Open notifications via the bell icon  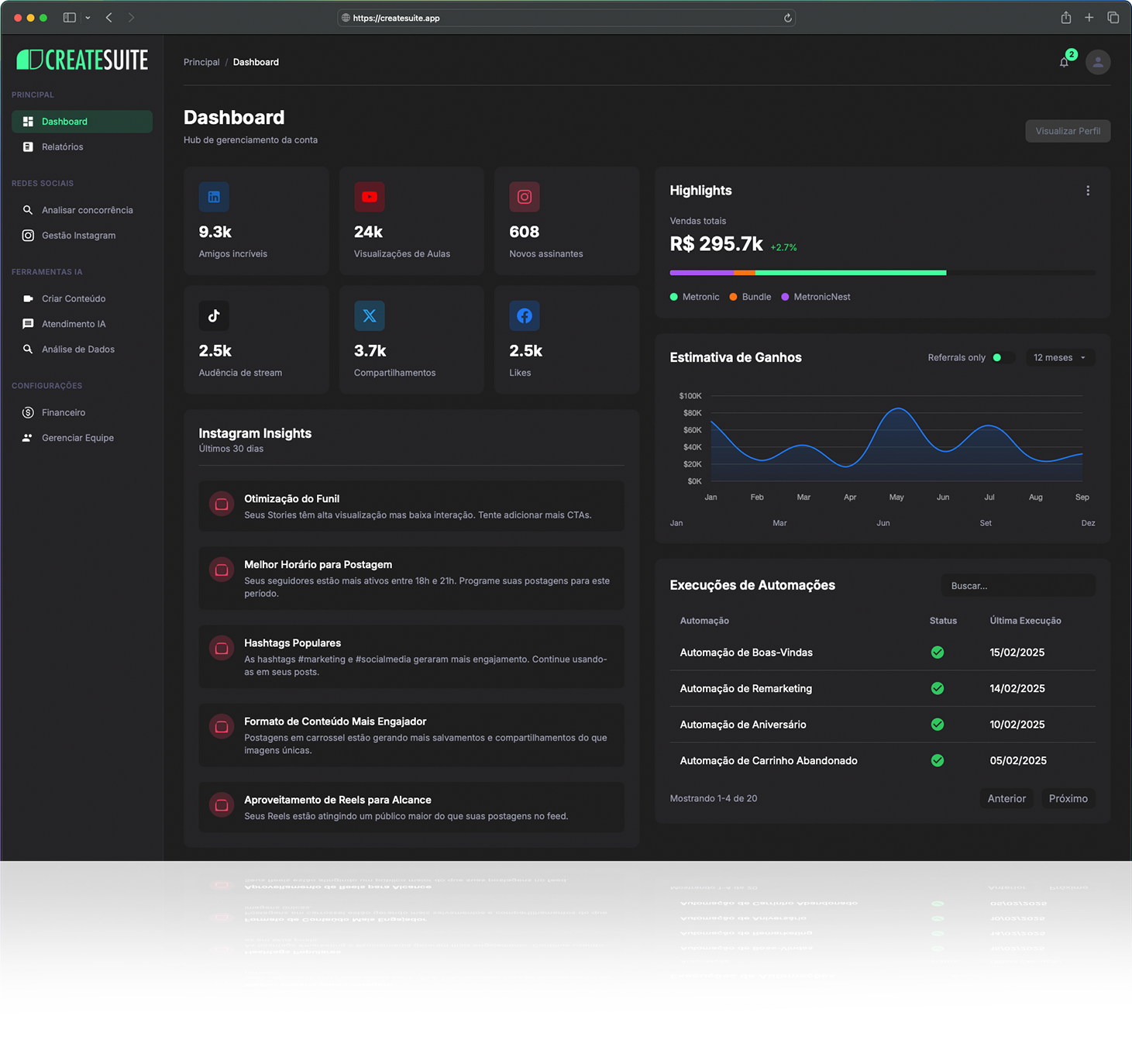(x=1065, y=62)
